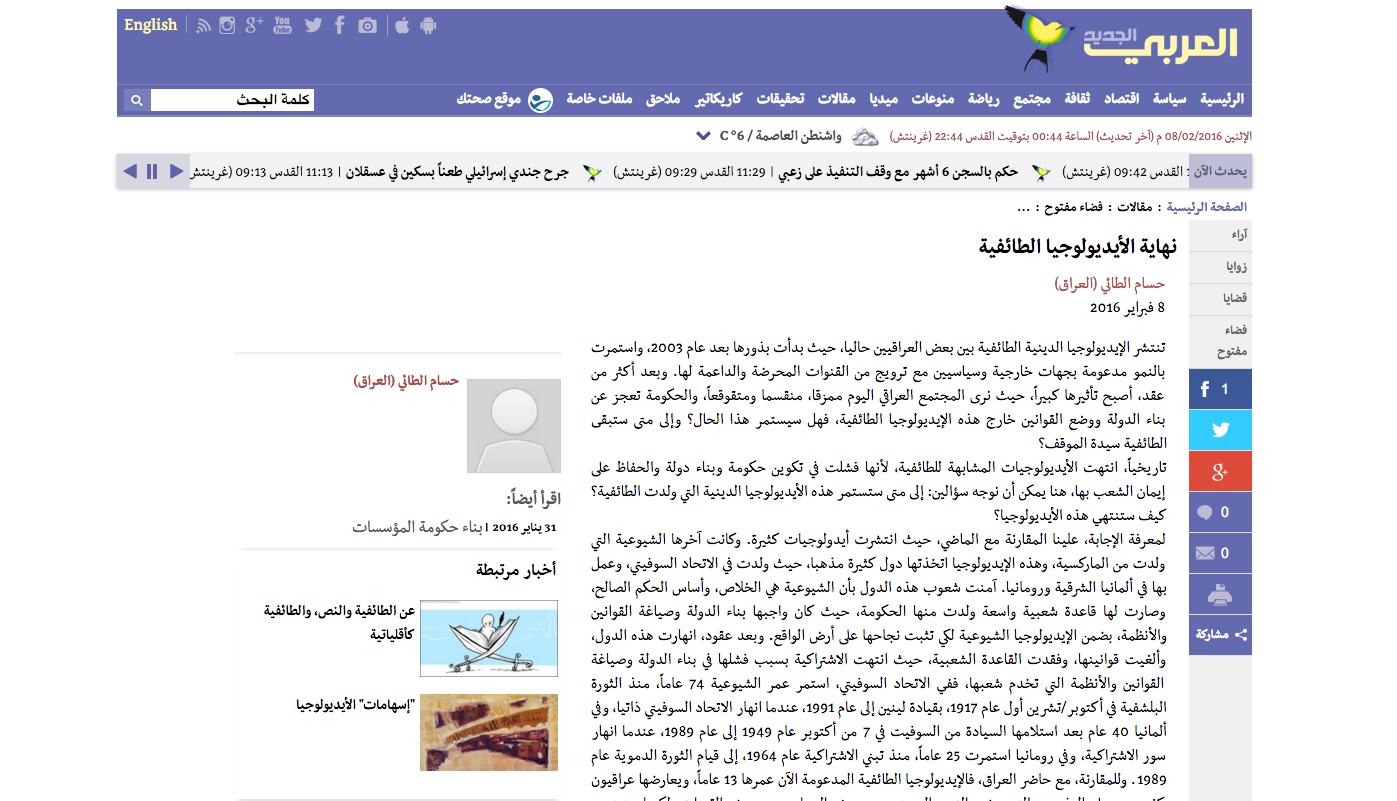Click the مقالات breadcrumb link
This screenshot has height=801, width=1397.
click(1133, 207)
